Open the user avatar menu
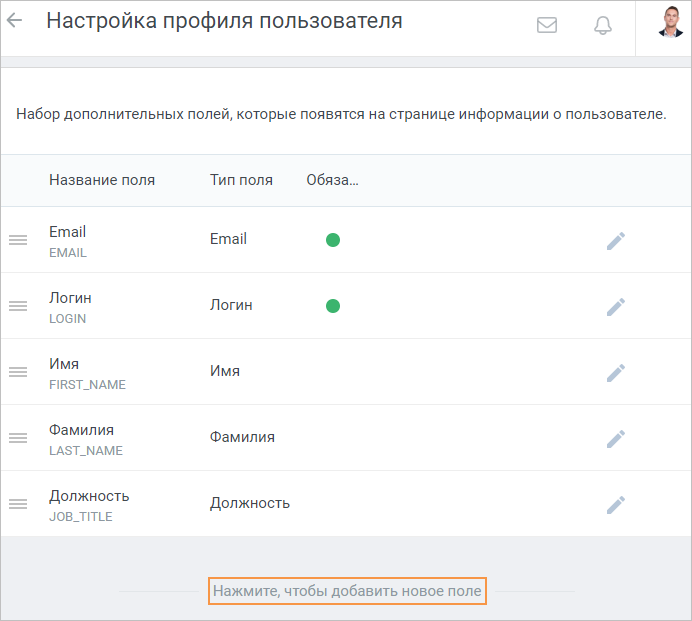 [670, 22]
